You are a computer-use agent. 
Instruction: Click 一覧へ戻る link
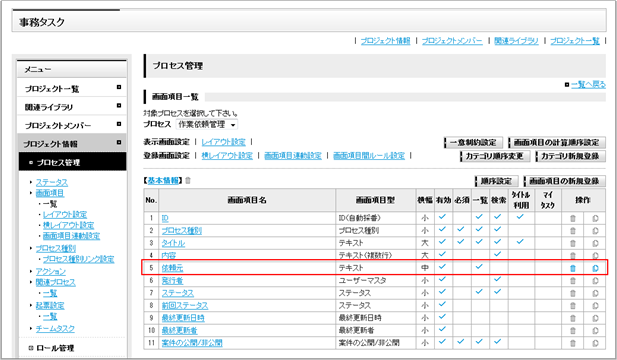pyautogui.click(x=588, y=84)
